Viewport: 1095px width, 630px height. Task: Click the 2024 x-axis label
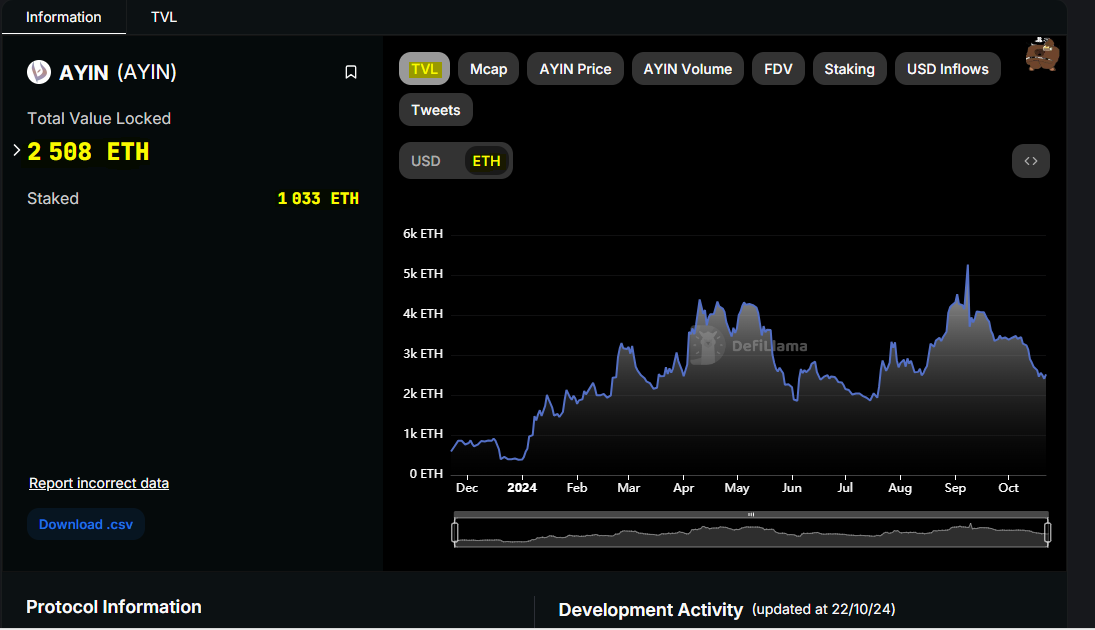point(522,488)
